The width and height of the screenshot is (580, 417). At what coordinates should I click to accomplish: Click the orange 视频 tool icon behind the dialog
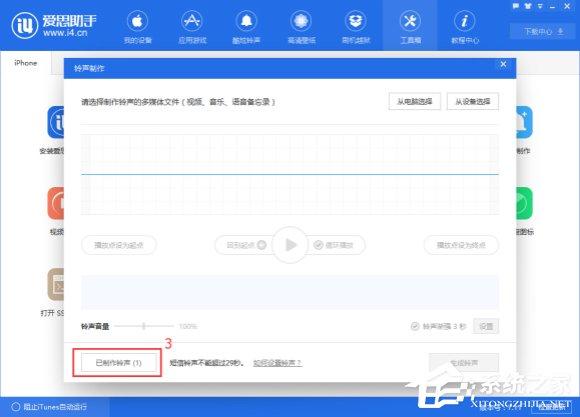(x=55, y=204)
